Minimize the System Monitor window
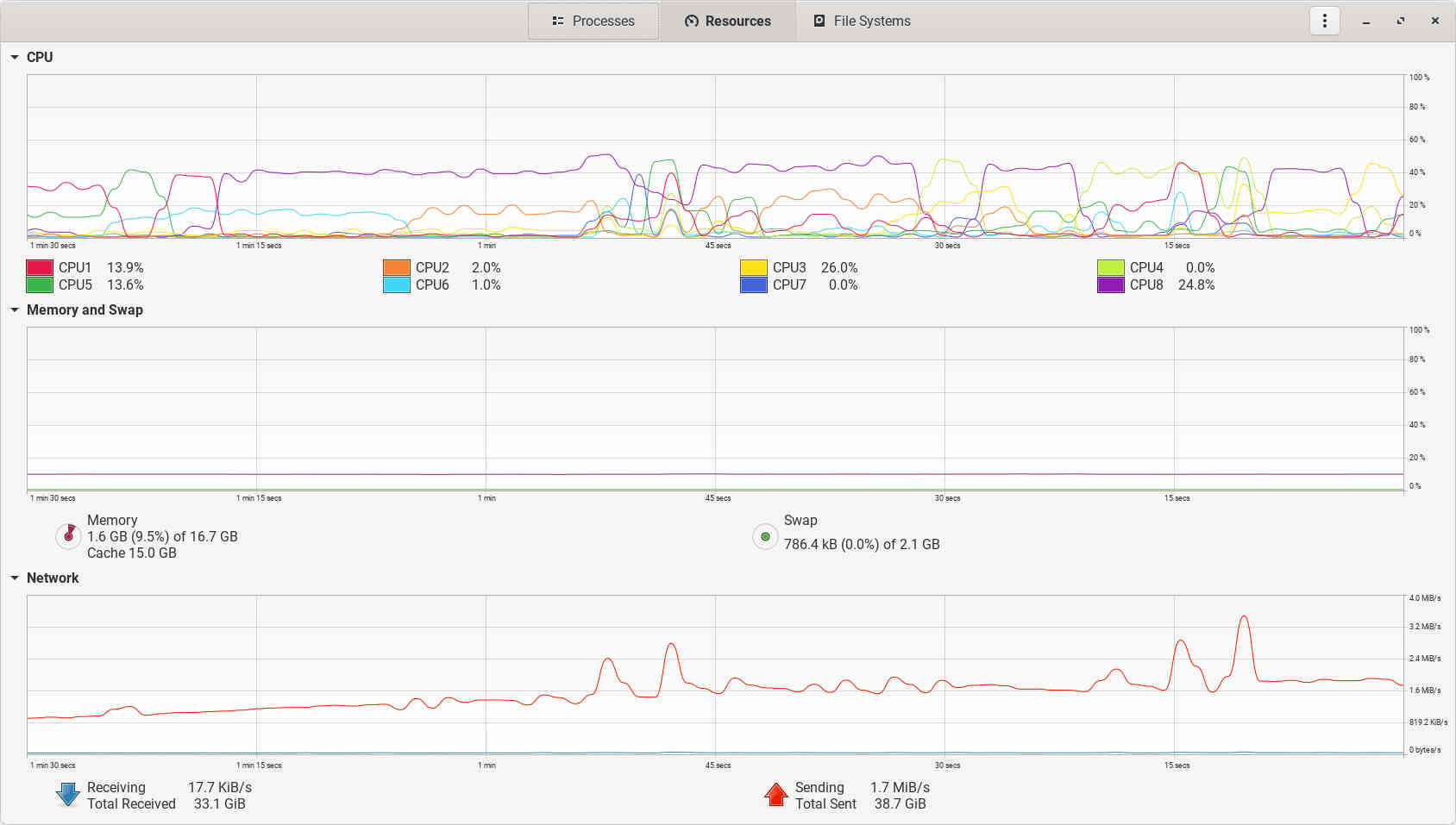 tap(1366, 21)
